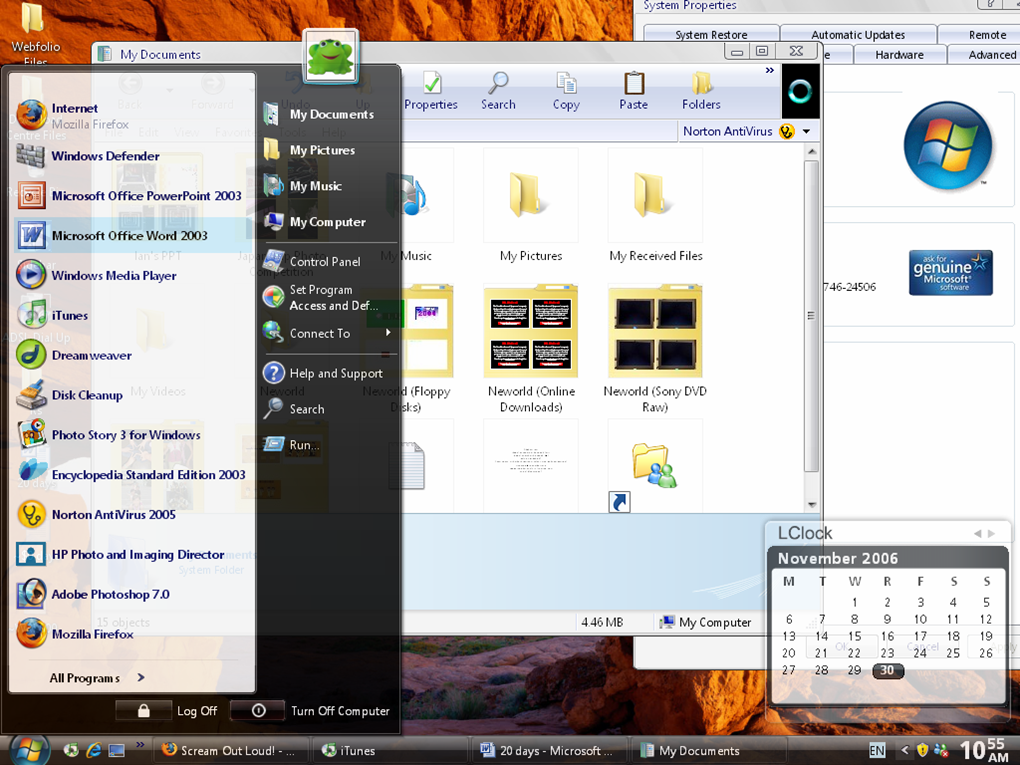Open Control Panel
Image resolution: width=1020 pixels, height=765 pixels.
tap(312, 262)
